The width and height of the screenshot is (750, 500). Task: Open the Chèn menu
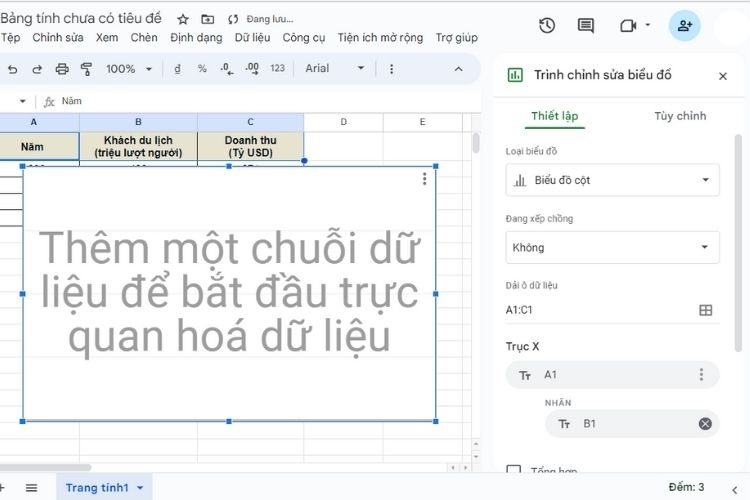click(x=144, y=37)
